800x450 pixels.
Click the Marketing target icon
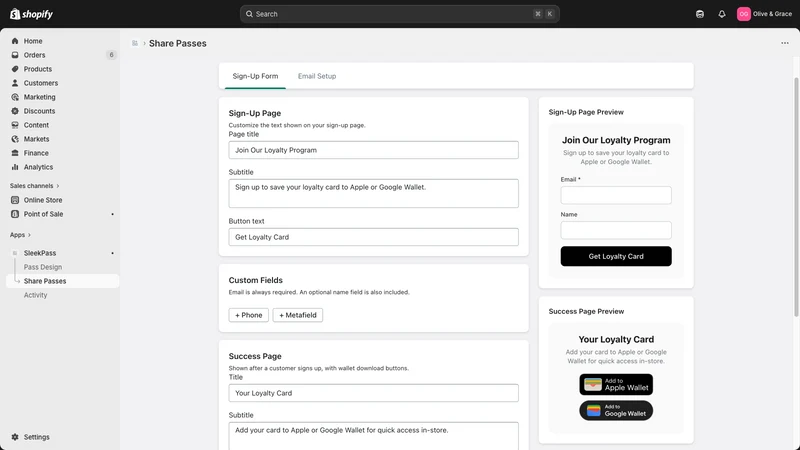point(15,97)
